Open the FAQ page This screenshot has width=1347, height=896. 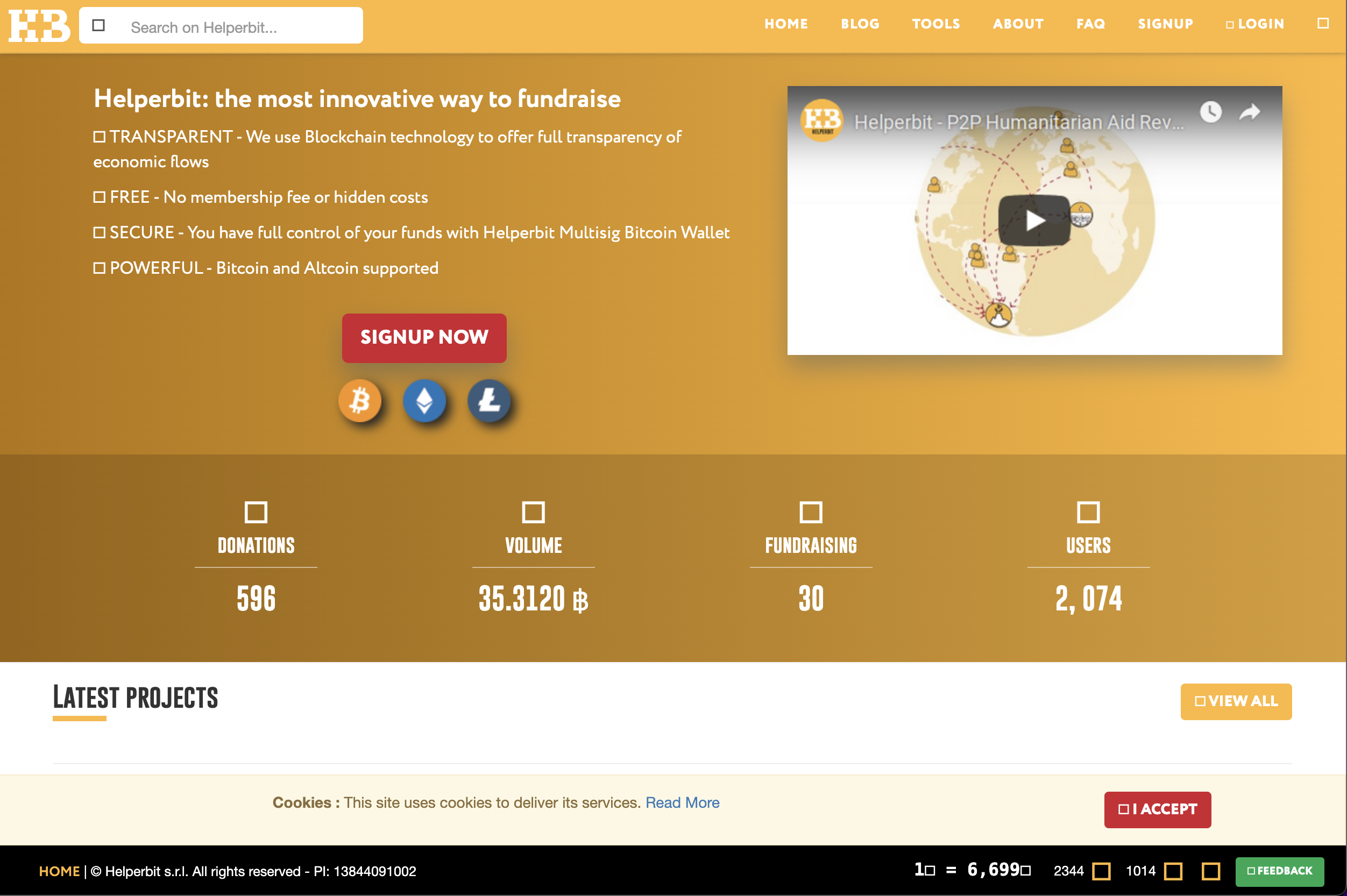tap(1090, 24)
